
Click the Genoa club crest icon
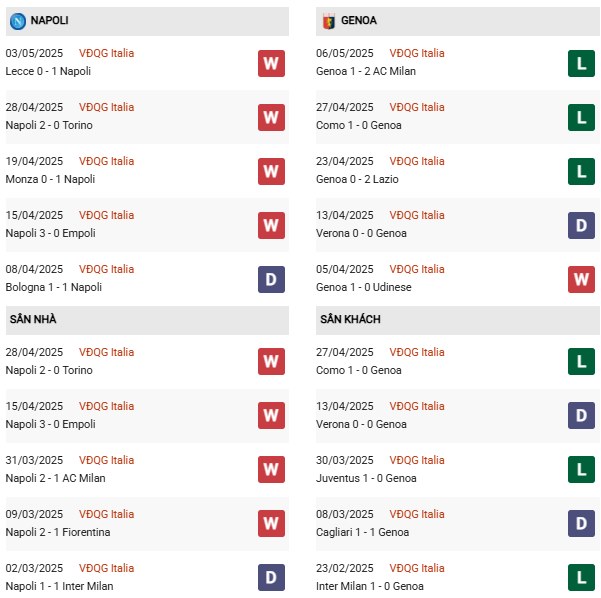329,21
